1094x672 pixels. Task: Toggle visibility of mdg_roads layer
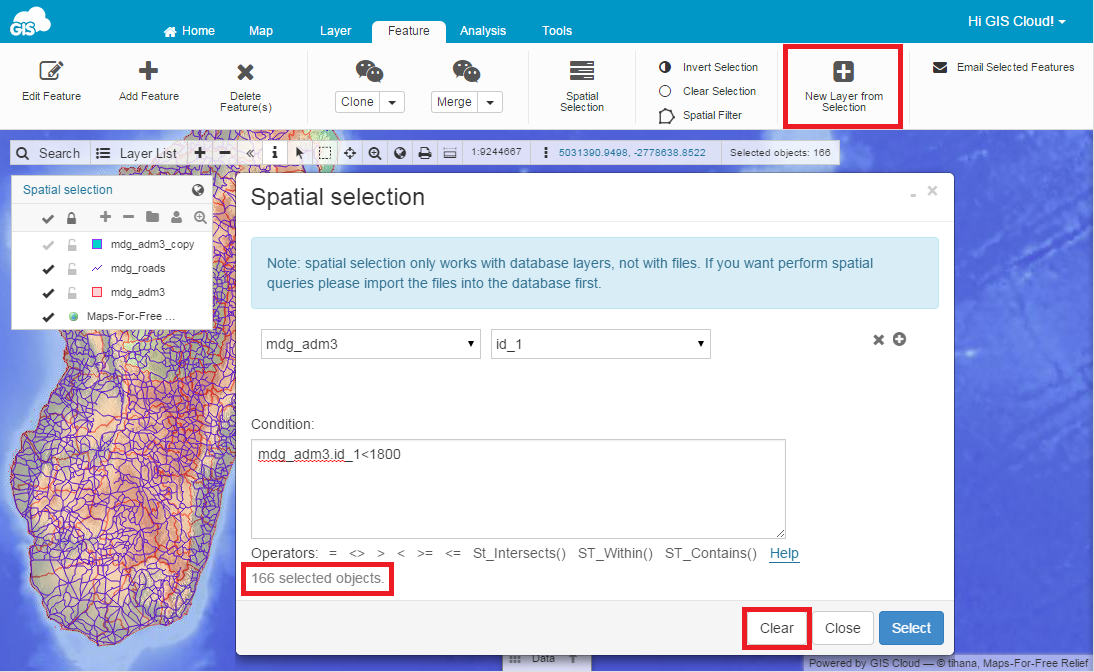(x=47, y=269)
